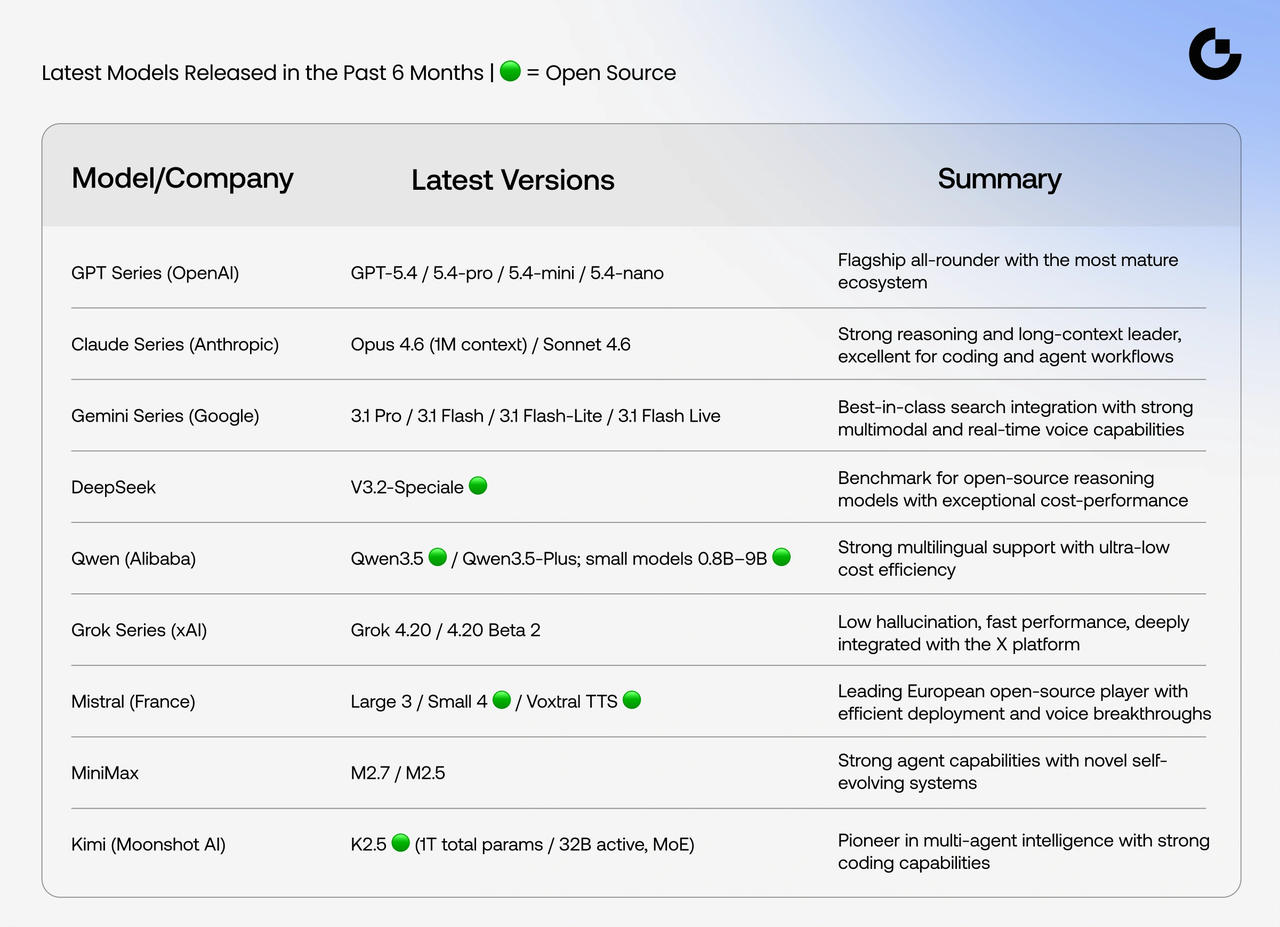Click the Model/Company column header
1280x927 pixels.
point(182,178)
